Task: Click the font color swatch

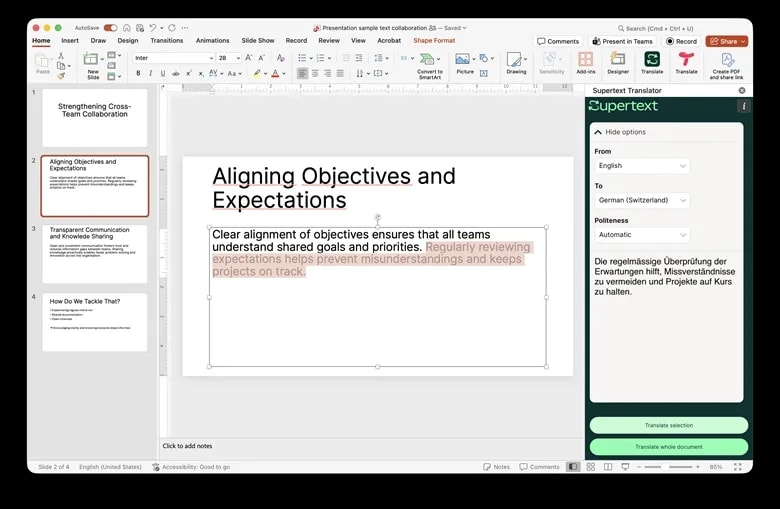Action: pyautogui.click(x=275, y=73)
